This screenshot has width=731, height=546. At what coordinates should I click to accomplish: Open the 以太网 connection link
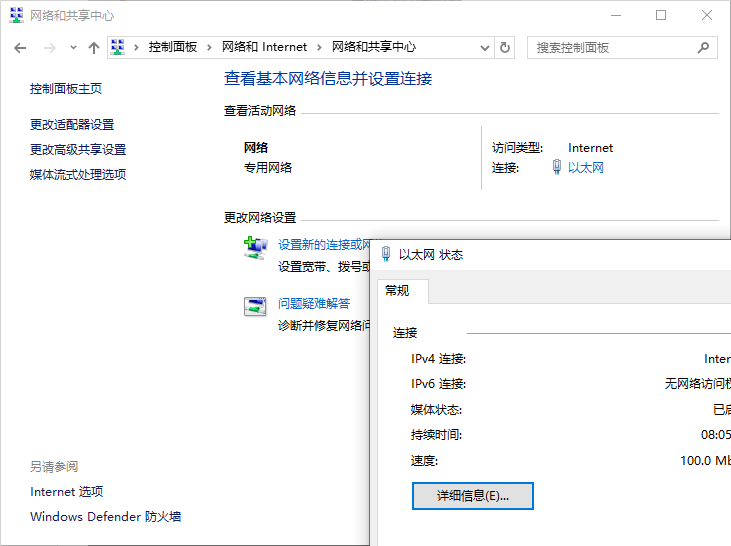[x=585, y=168]
